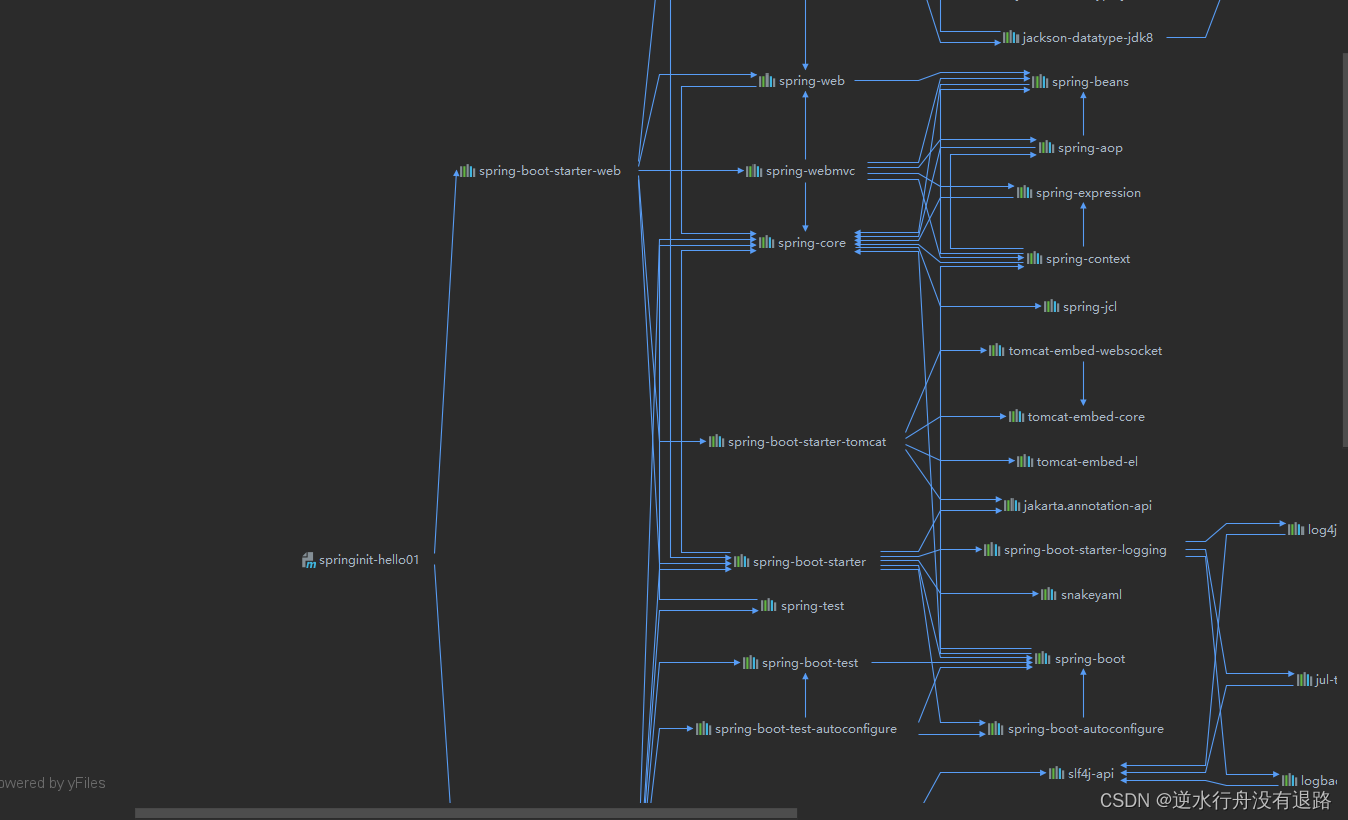
Task: Select the spring-boot-test-autoconfigure node label
Action: pos(806,729)
